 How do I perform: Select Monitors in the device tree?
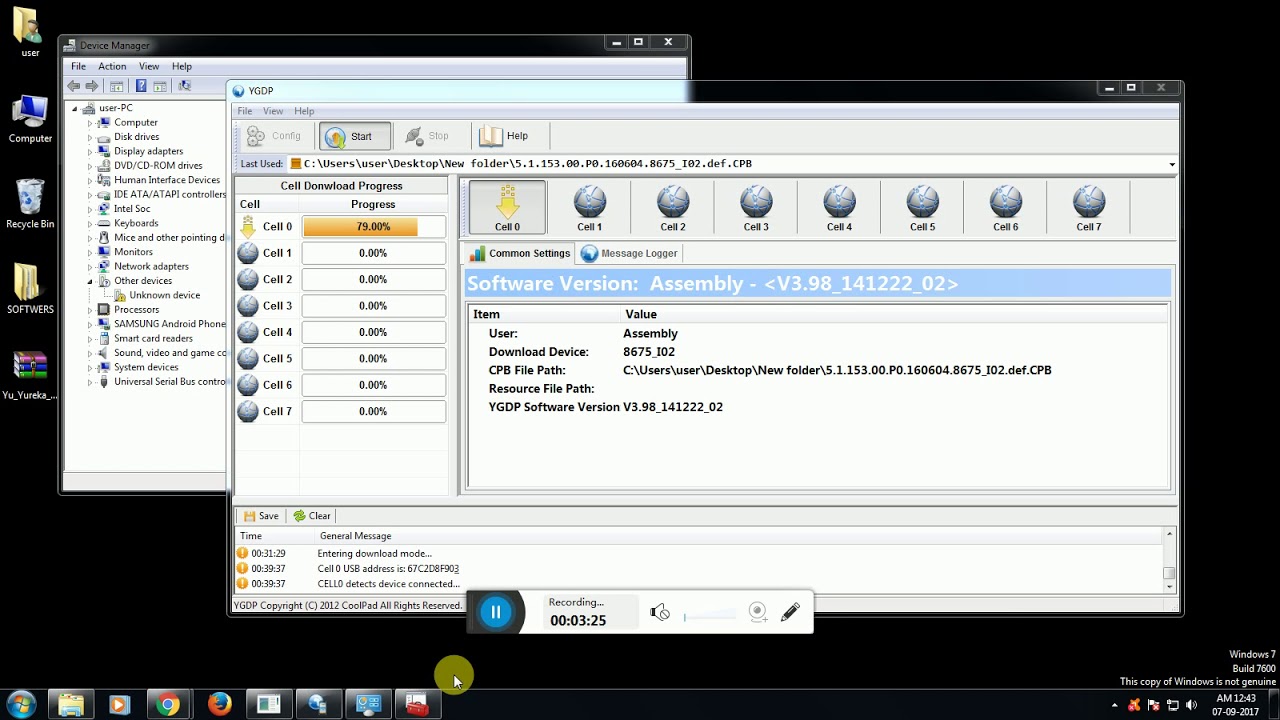[x=133, y=252]
